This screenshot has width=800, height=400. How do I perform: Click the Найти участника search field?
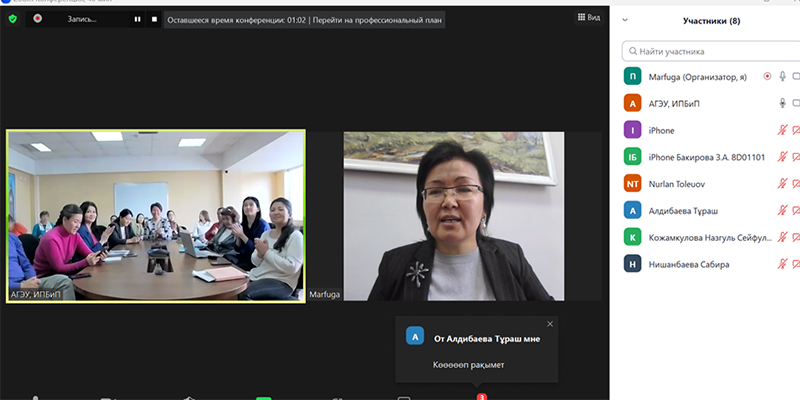coord(710,51)
